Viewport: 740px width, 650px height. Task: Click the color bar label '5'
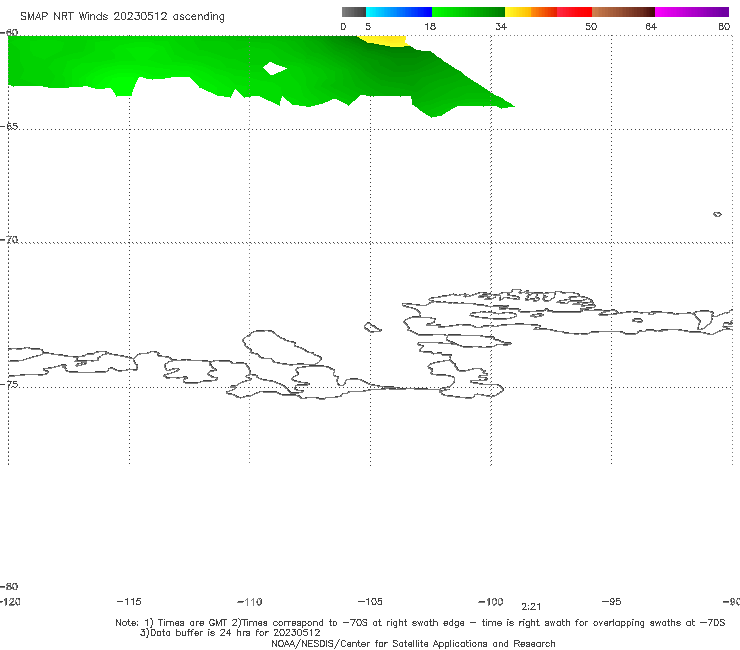[368, 26]
